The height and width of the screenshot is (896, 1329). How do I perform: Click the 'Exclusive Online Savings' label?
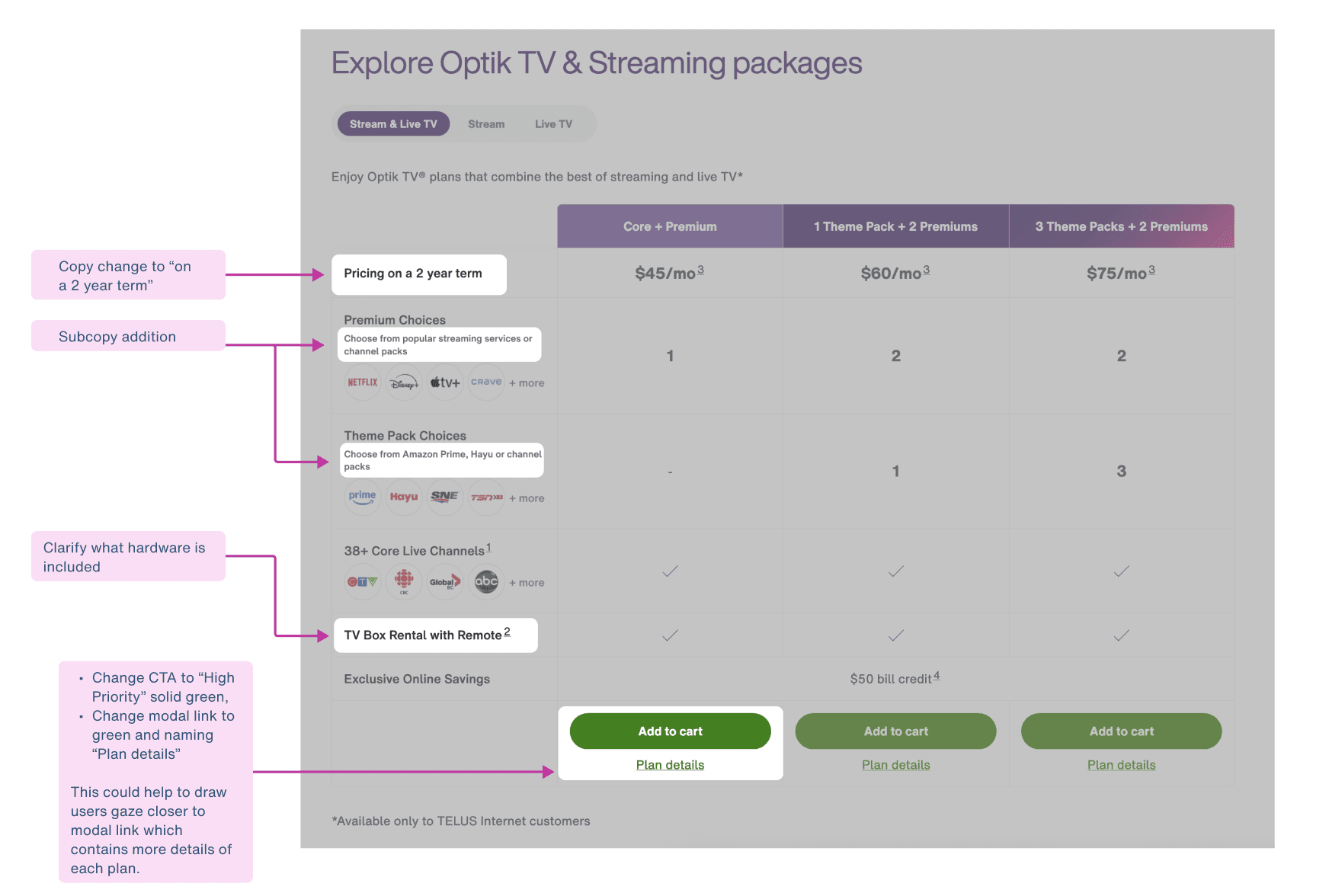click(417, 679)
